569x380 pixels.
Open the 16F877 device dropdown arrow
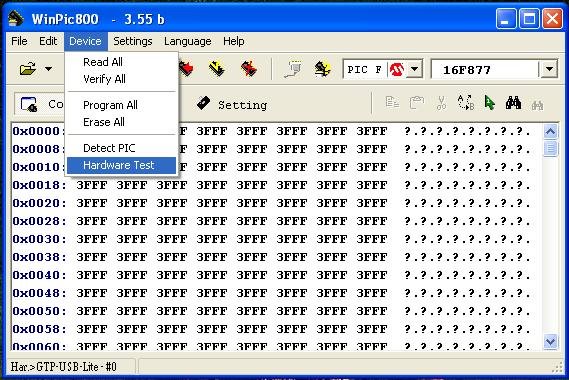(x=549, y=69)
